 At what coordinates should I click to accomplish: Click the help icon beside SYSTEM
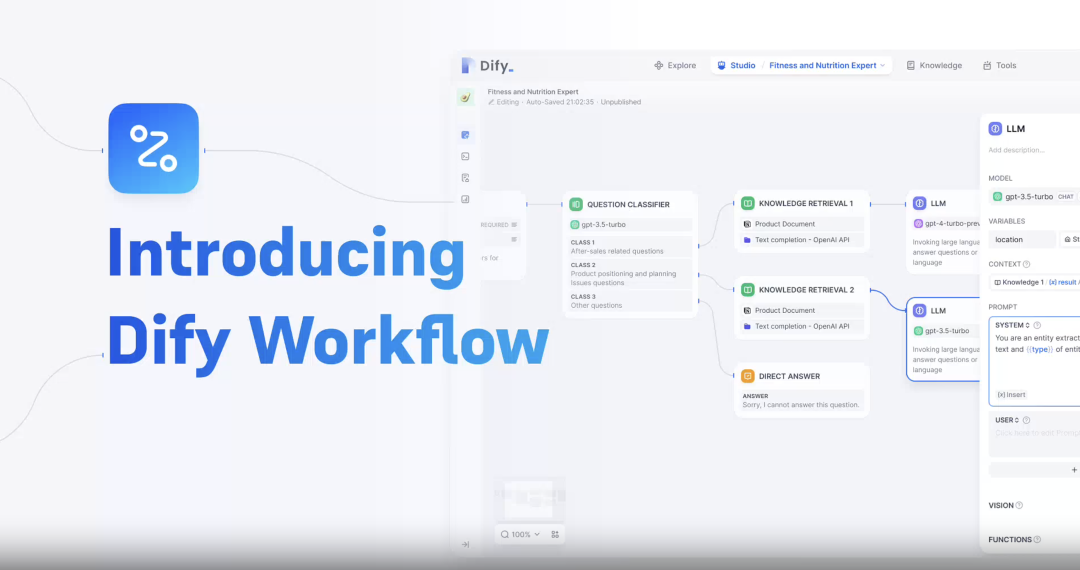pyautogui.click(x=1037, y=325)
